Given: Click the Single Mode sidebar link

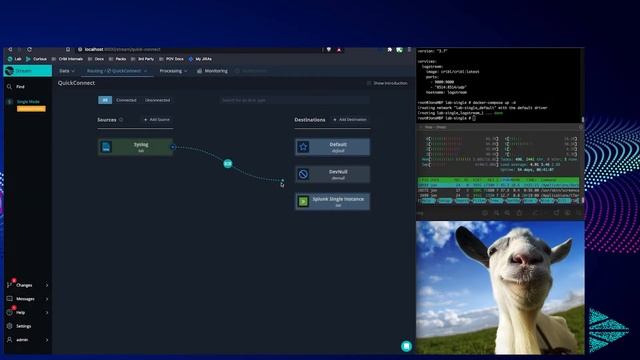Looking at the screenshot, I should (x=28, y=102).
